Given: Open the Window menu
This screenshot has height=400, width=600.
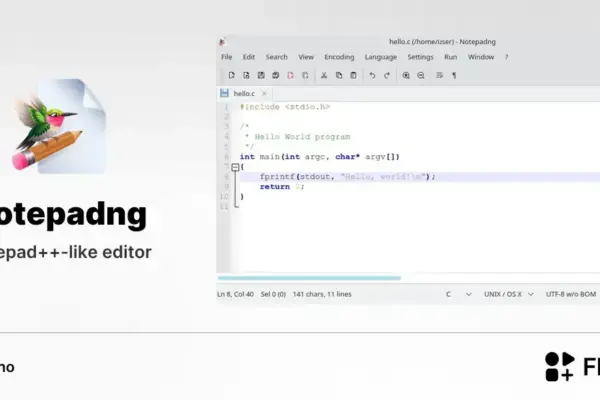Looking at the screenshot, I should [x=481, y=57].
